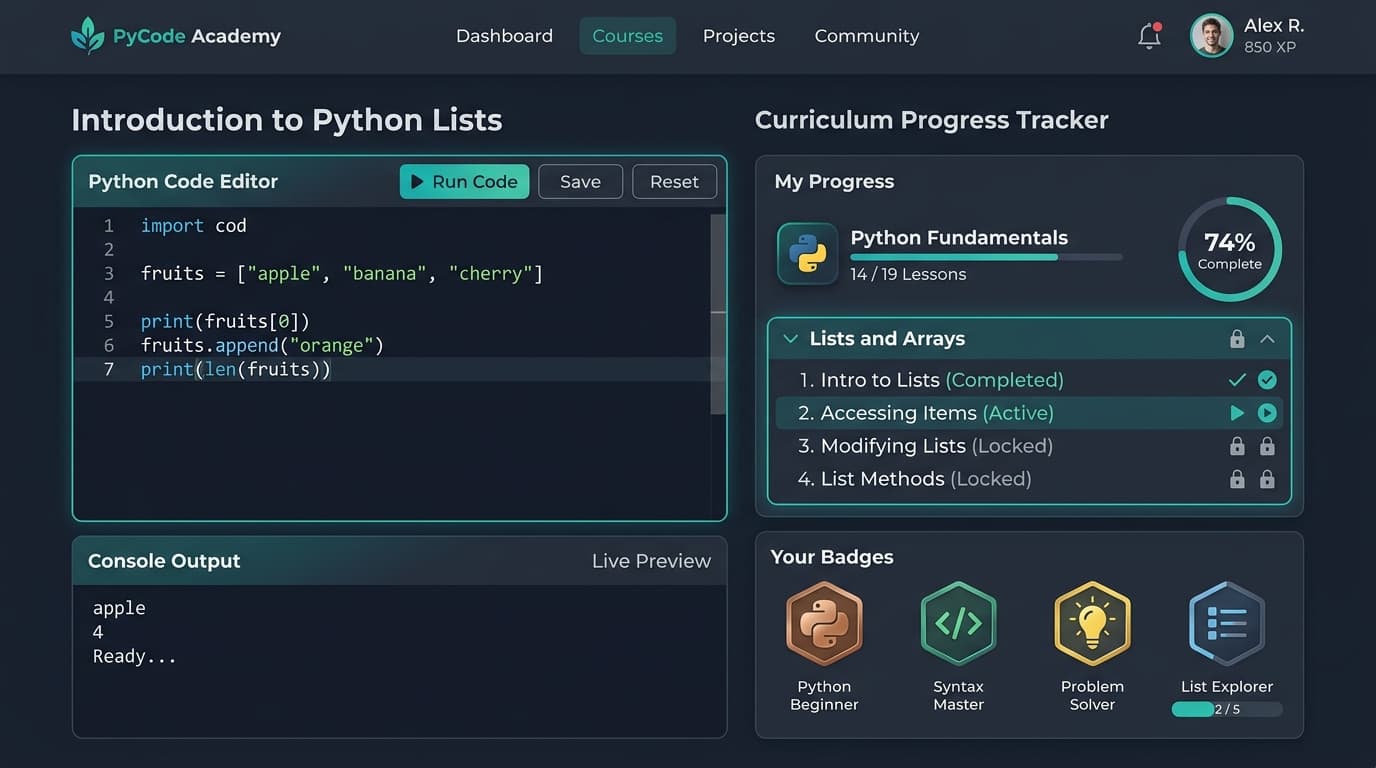The width and height of the screenshot is (1376, 768).
Task: Open Alex R.'s profile avatar
Action: point(1211,36)
